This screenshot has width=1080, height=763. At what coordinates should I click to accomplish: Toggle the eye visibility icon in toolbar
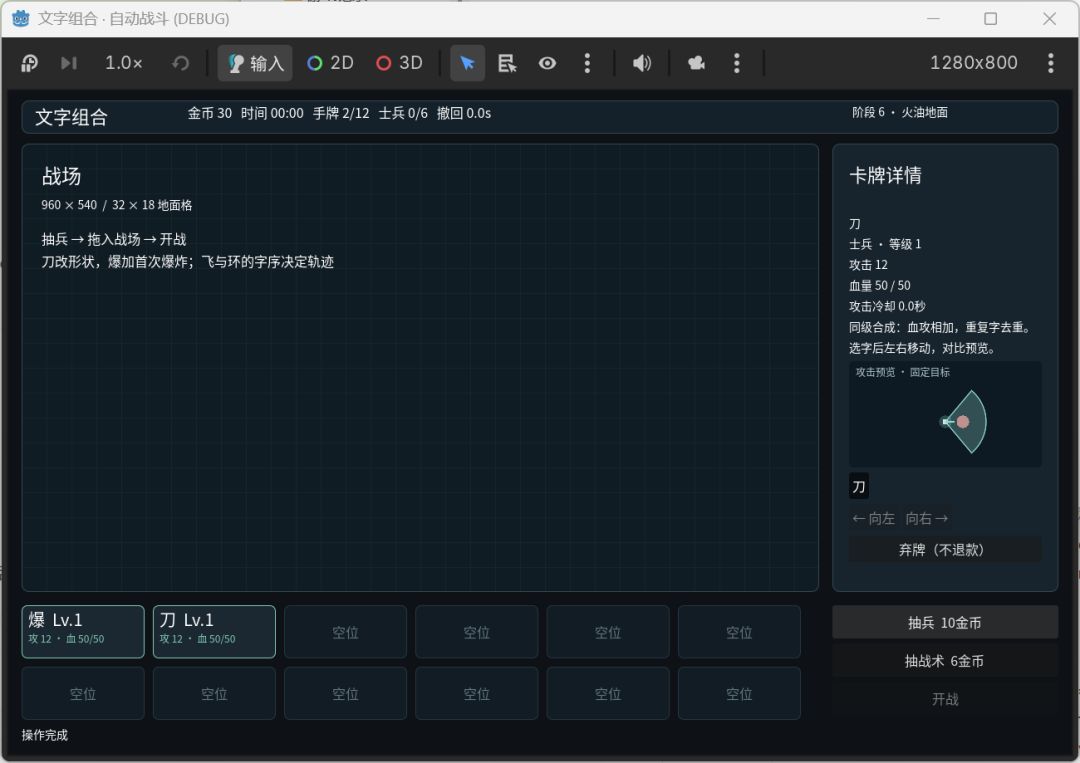point(547,63)
